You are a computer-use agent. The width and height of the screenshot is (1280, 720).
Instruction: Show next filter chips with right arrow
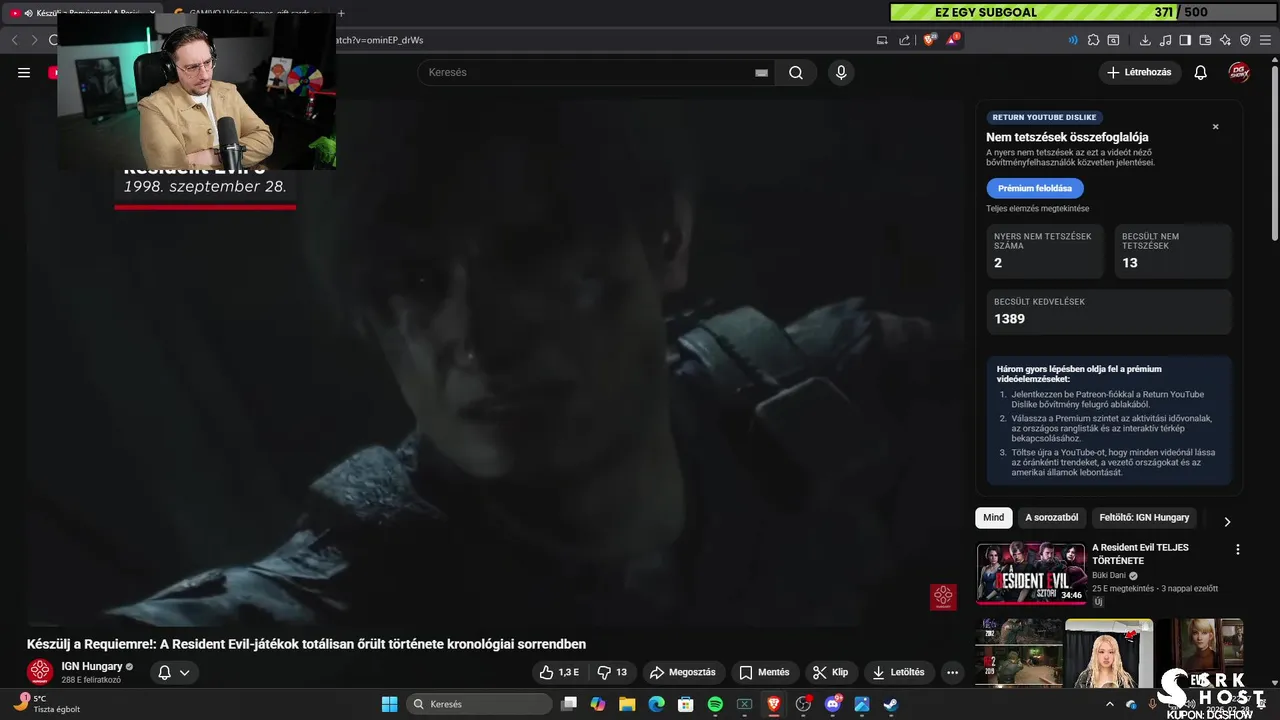coord(1227,521)
